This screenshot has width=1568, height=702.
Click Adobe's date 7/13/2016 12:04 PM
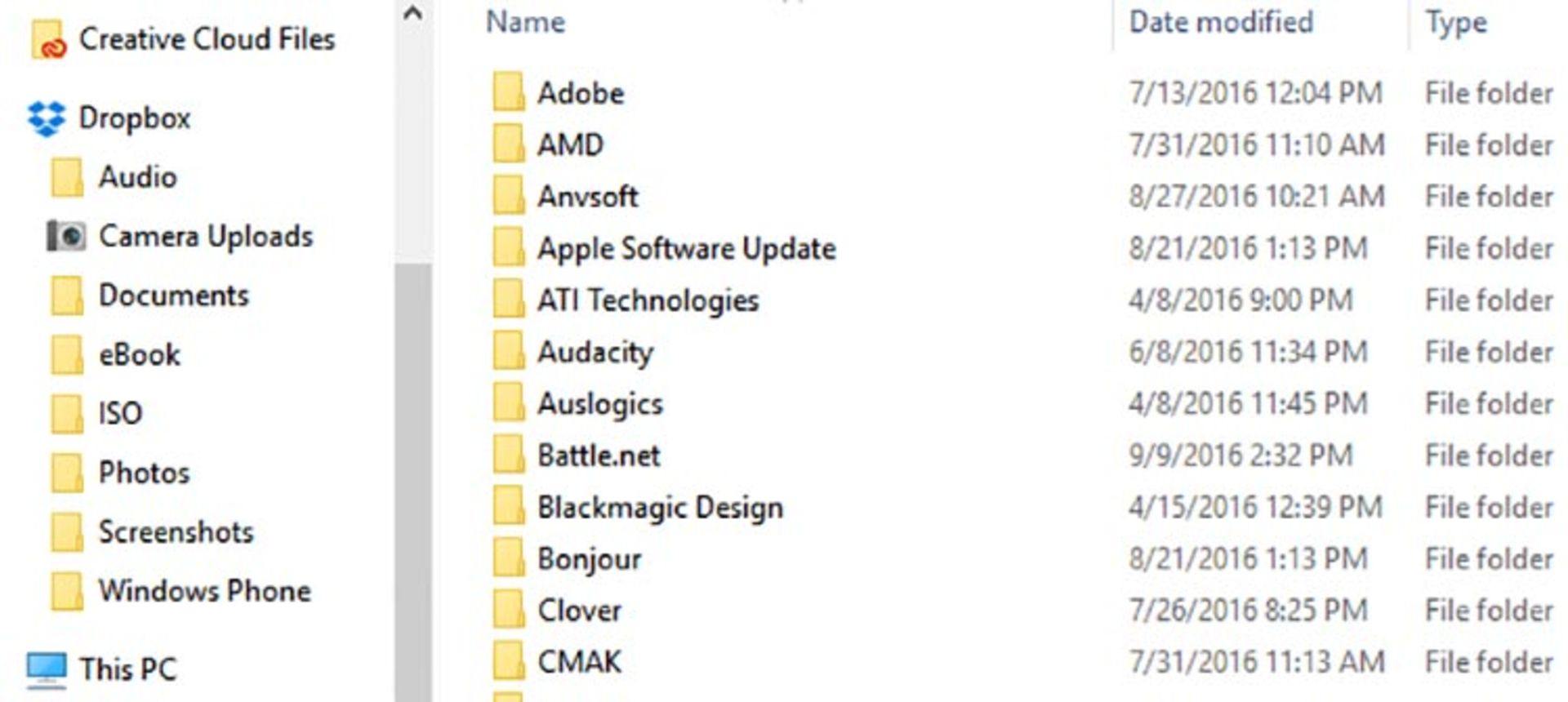coord(1255,93)
